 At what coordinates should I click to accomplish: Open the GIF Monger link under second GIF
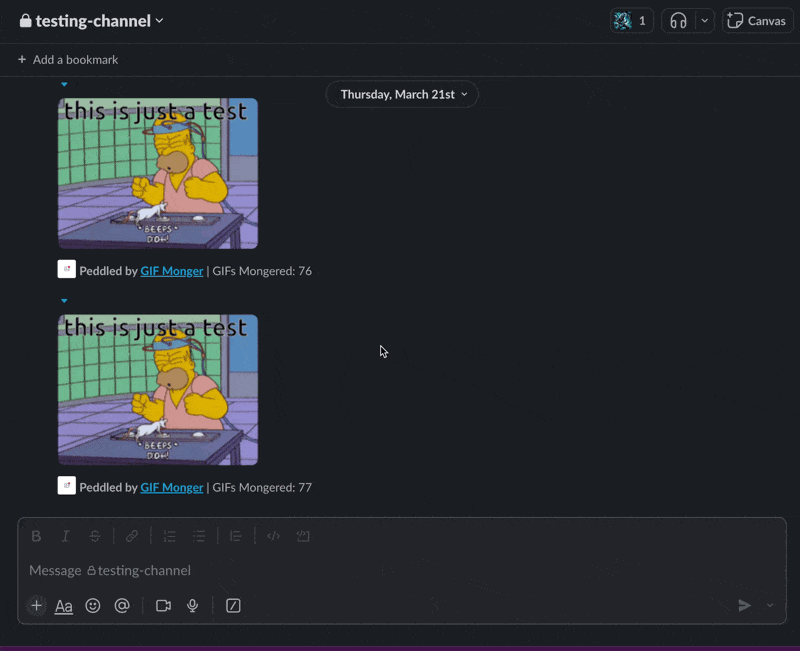pyautogui.click(x=171, y=488)
